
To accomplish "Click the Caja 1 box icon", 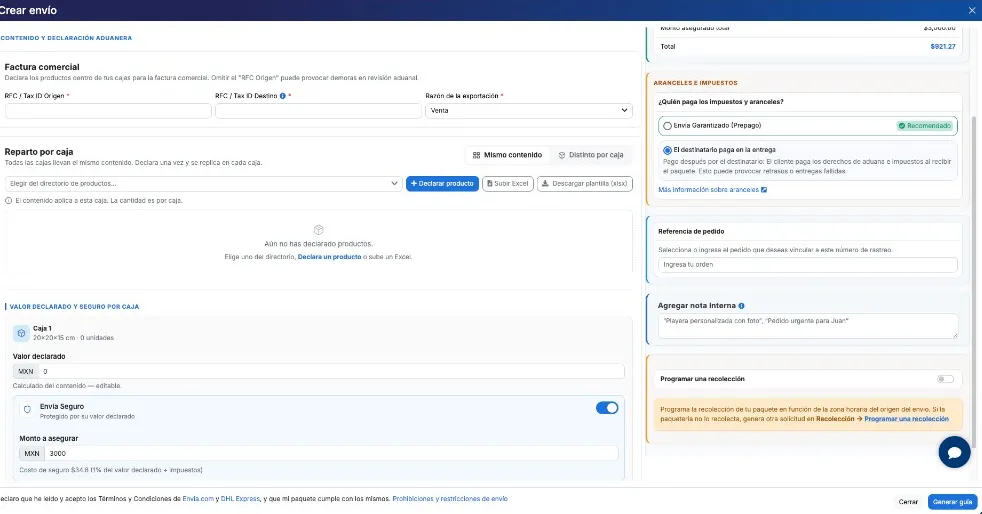I will point(21,333).
